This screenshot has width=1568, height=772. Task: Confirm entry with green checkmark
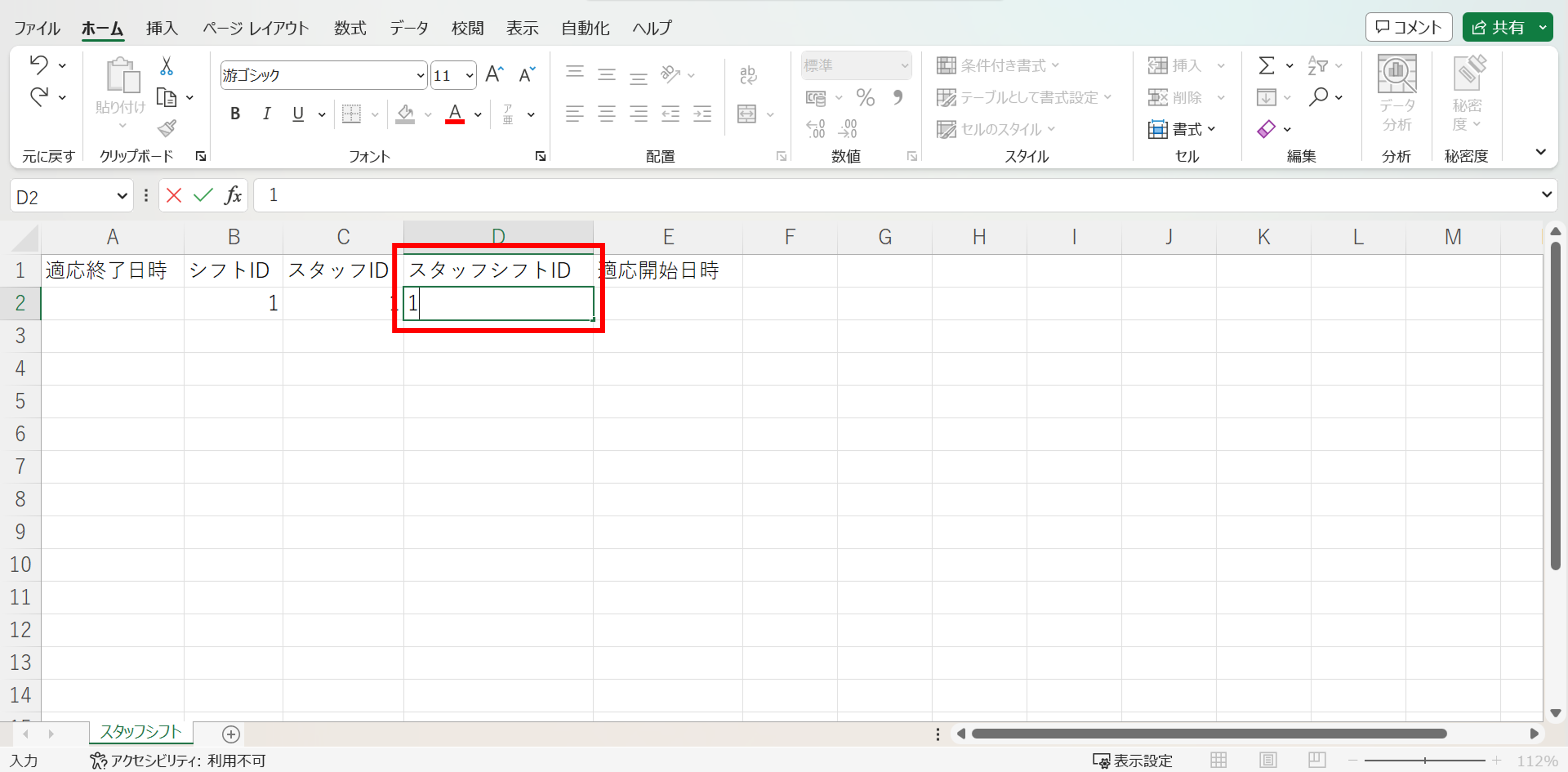coord(203,195)
